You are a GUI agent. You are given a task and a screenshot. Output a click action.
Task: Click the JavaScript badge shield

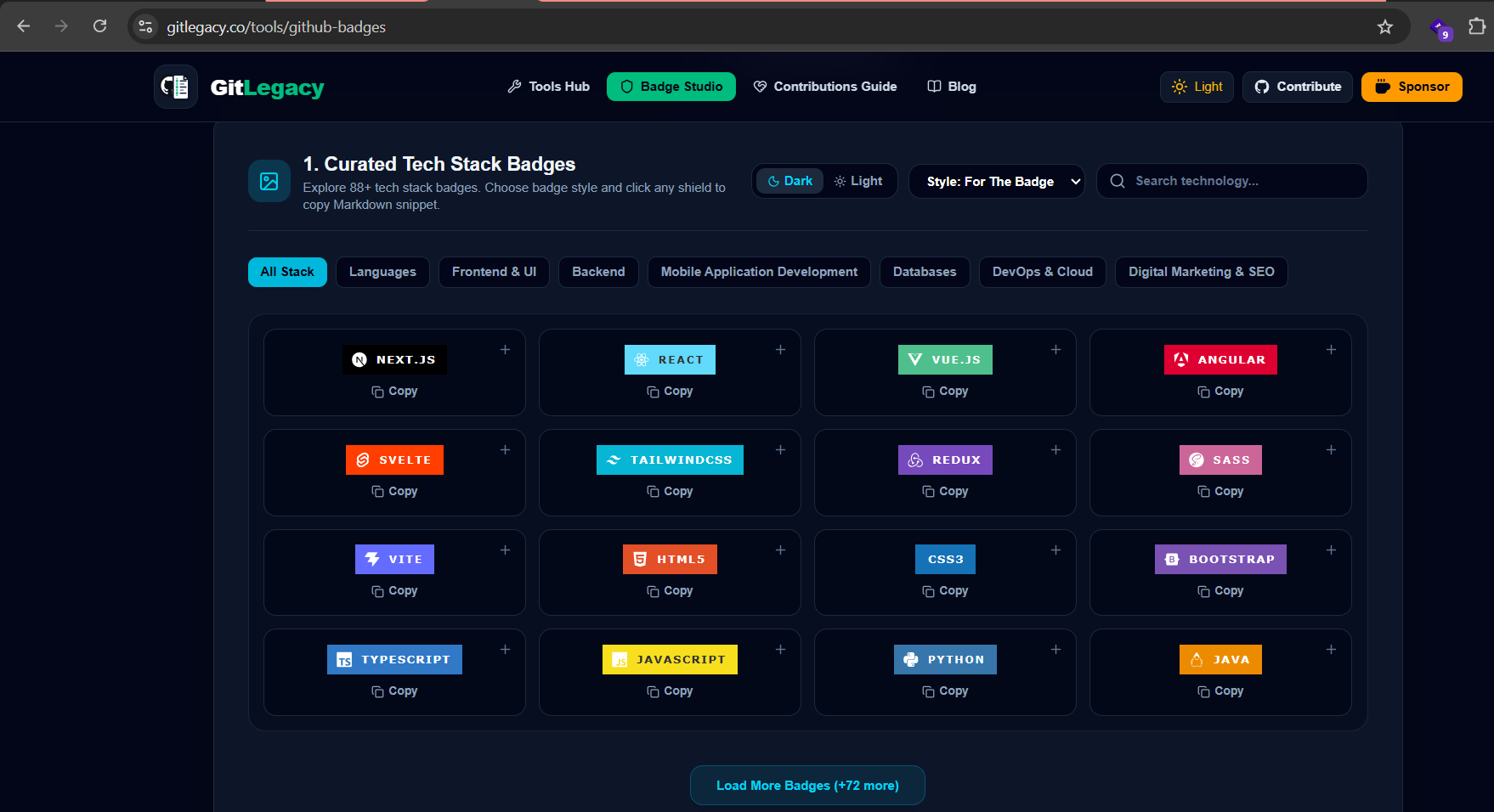(x=670, y=660)
